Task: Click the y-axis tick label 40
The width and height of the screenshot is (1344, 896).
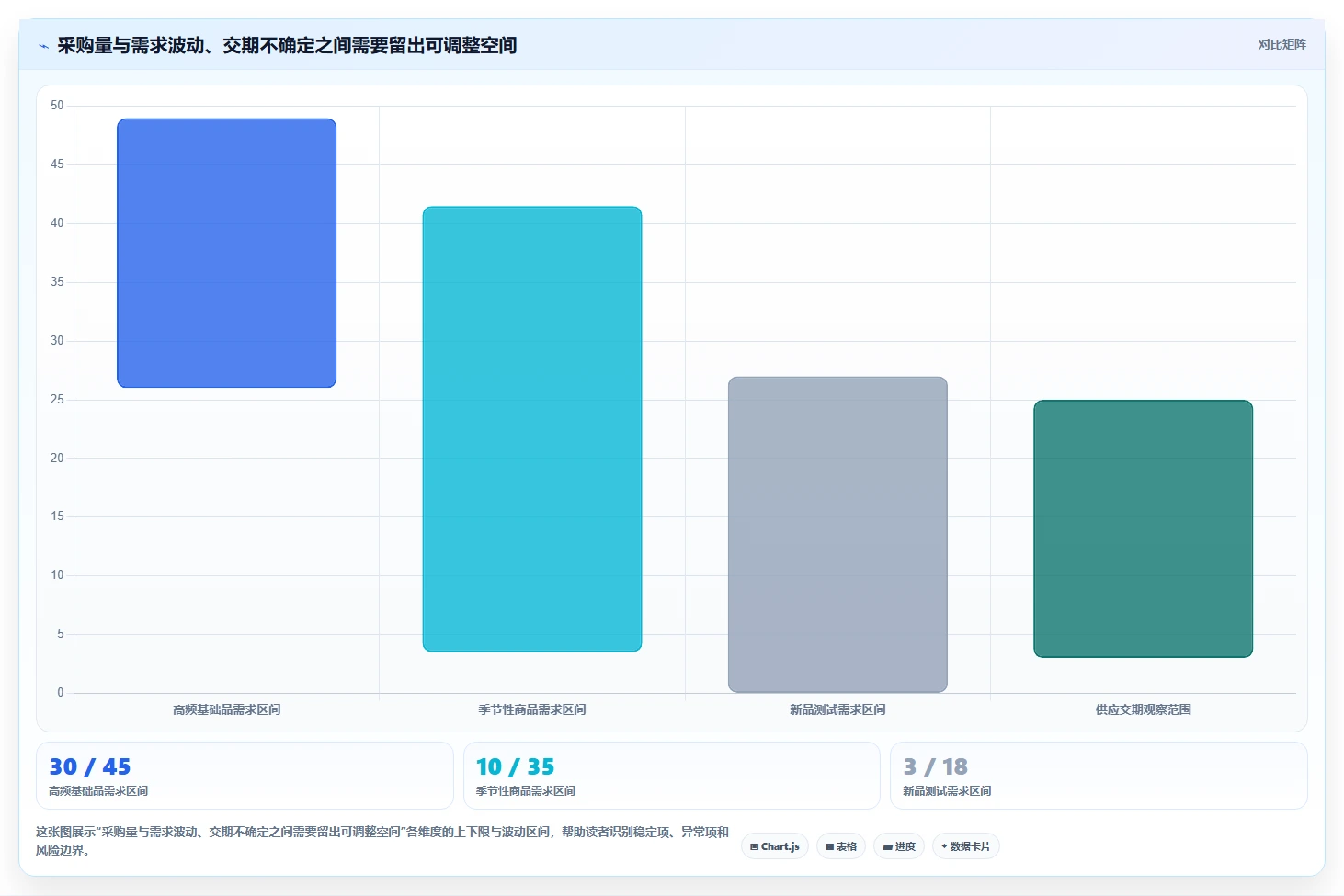Action: (57, 223)
